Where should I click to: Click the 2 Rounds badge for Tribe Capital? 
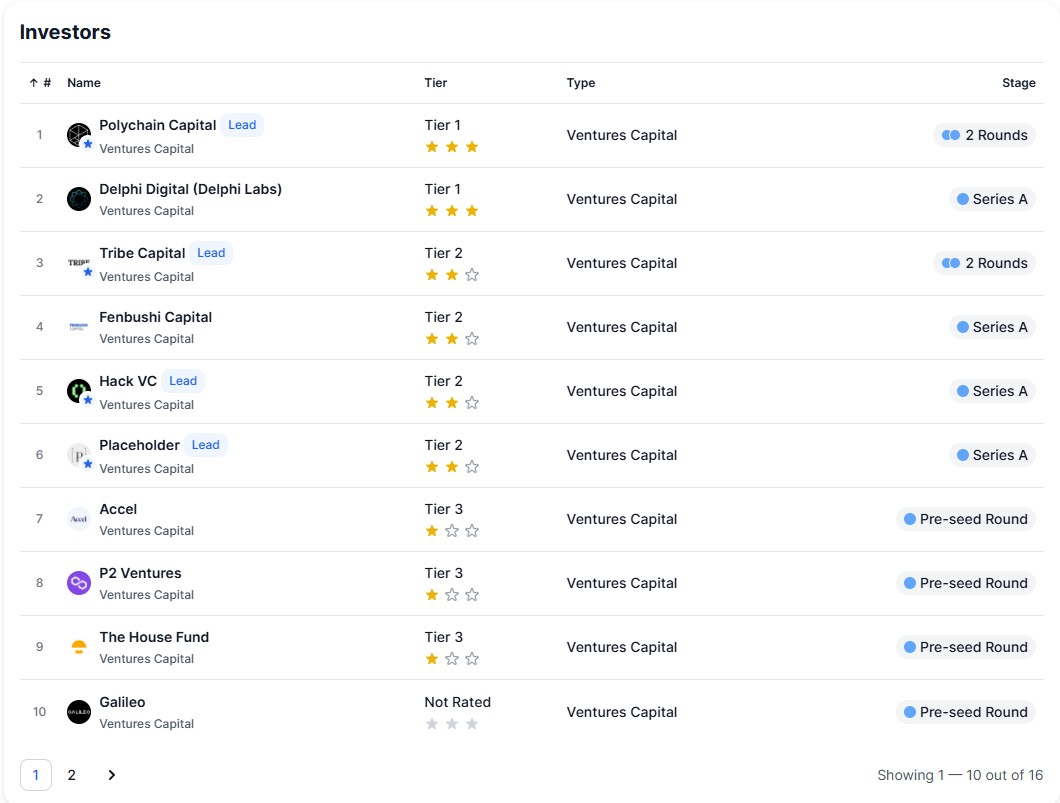(x=984, y=263)
